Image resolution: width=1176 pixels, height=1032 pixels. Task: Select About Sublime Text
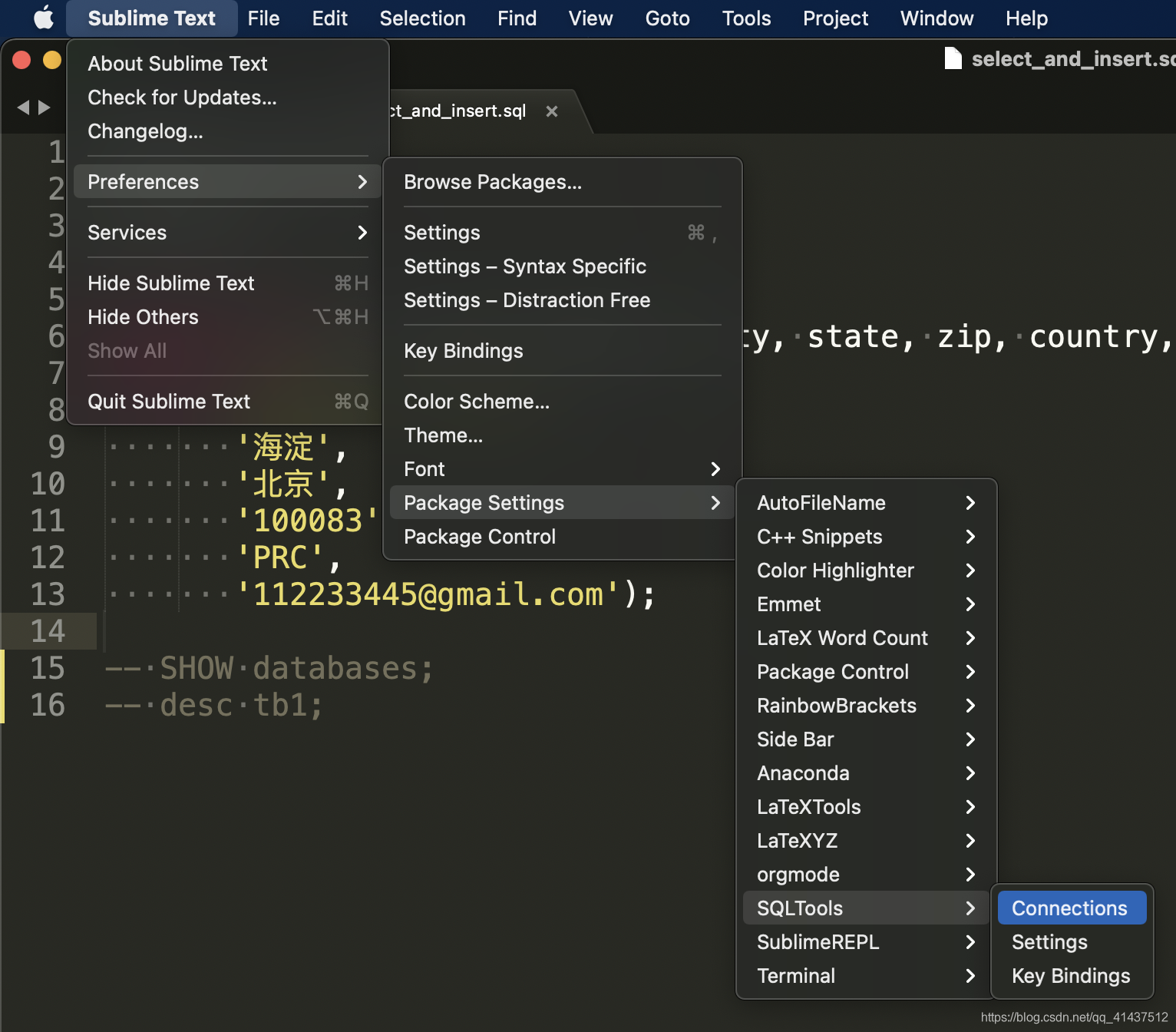(177, 63)
